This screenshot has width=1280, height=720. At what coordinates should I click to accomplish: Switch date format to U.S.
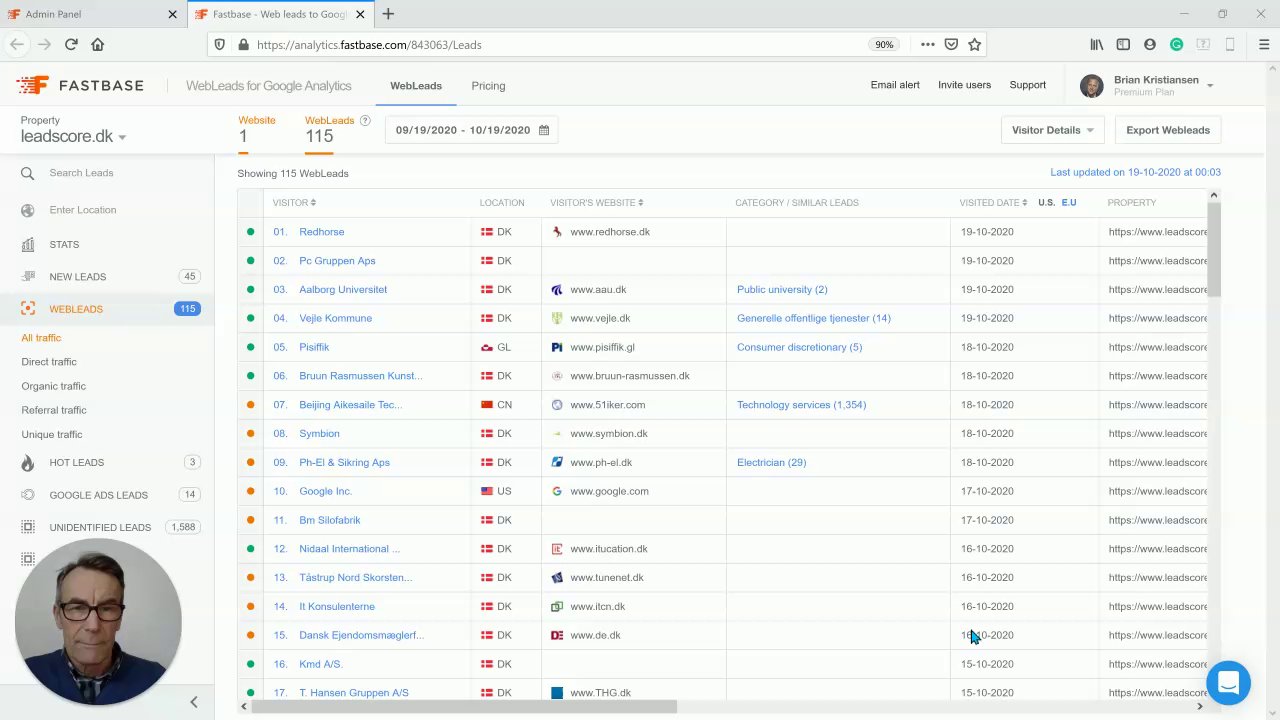1046,203
